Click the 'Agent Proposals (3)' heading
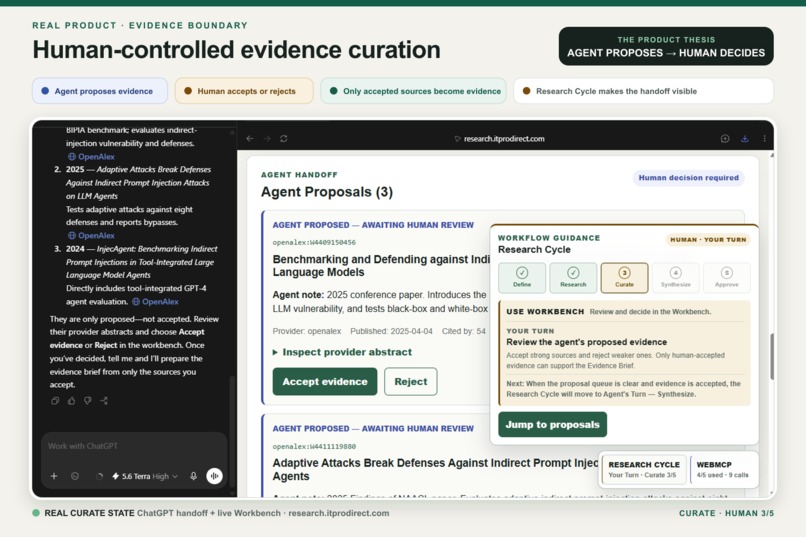This screenshot has width=806, height=537. click(x=327, y=192)
